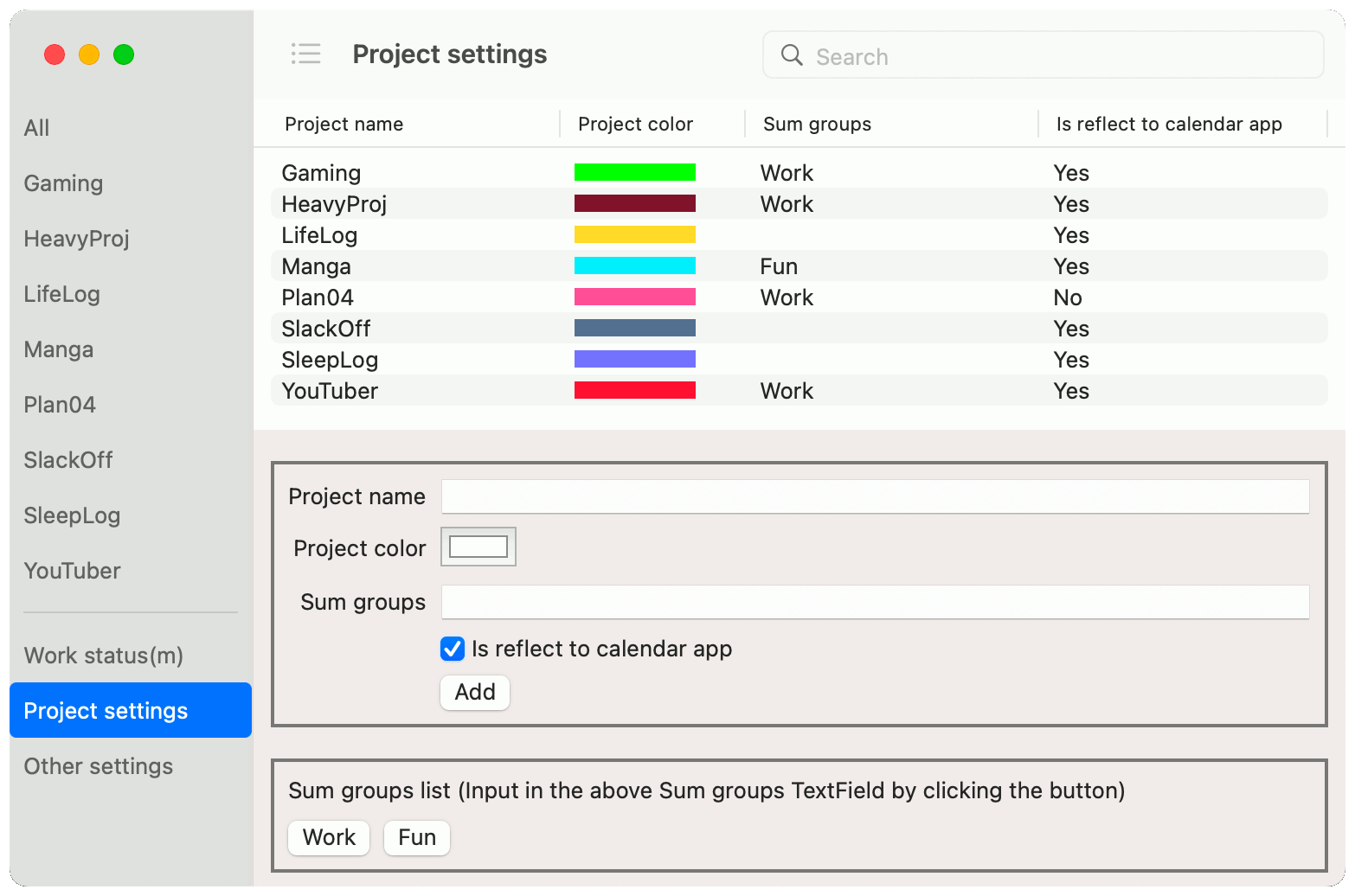The image size is (1355, 896).
Task: Open Work status(m) in sidebar
Action: [104, 656]
